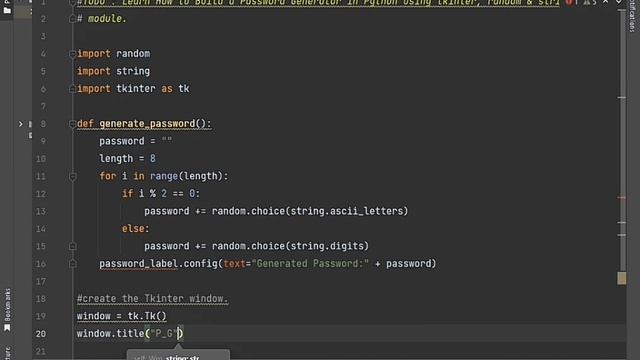
Task: Click line number 8 in the gutter
Action: click(43, 124)
